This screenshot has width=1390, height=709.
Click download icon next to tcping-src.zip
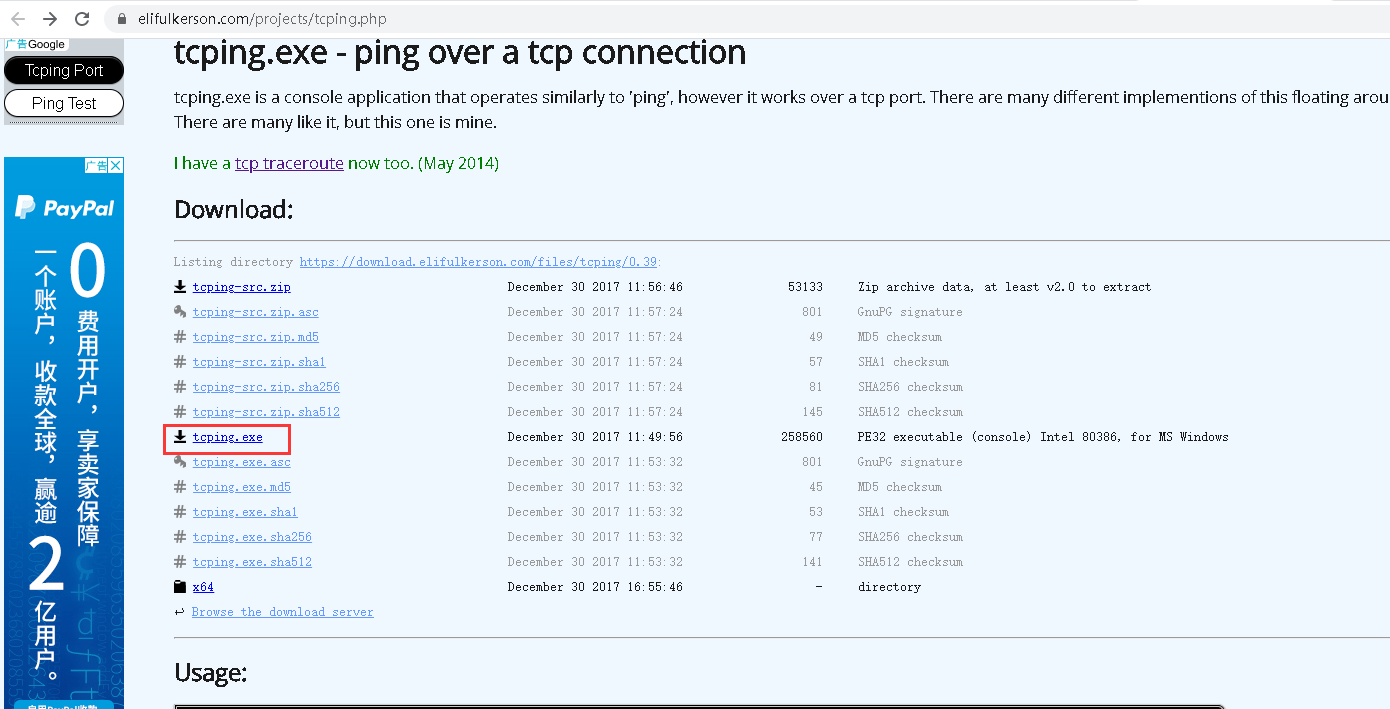(180, 287)
